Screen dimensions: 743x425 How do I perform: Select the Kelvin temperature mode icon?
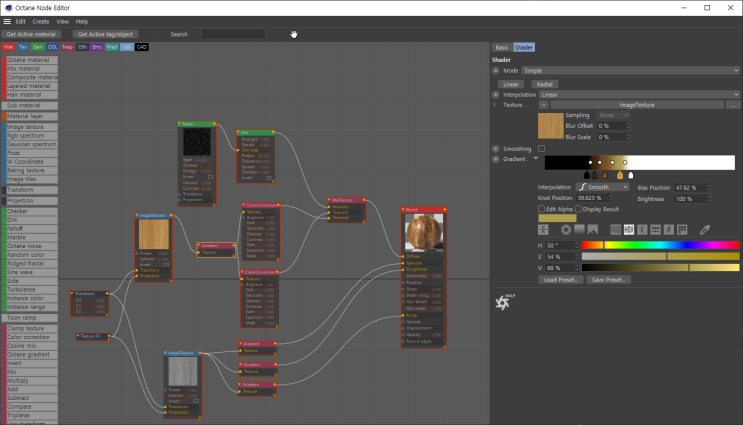point(642,230)
